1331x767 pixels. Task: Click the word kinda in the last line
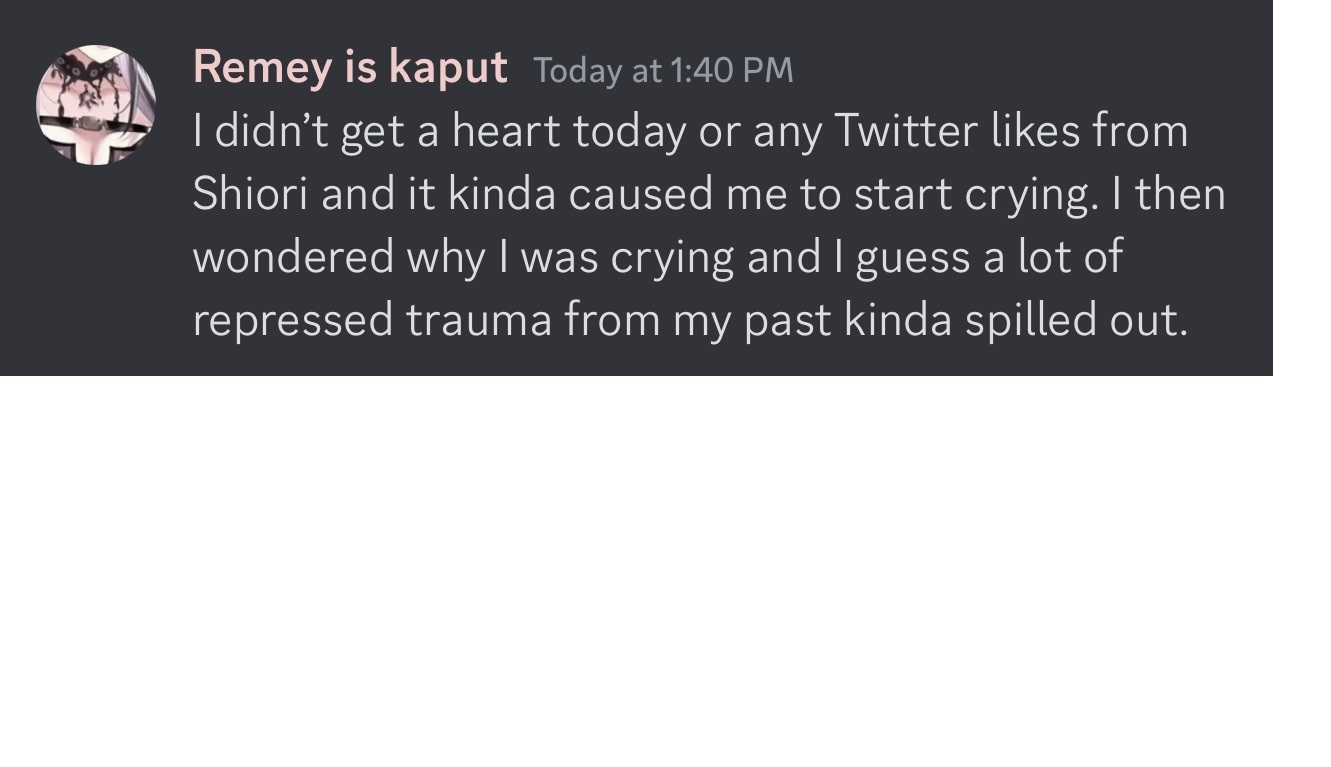pyautogui.click(x=897, y=320)
